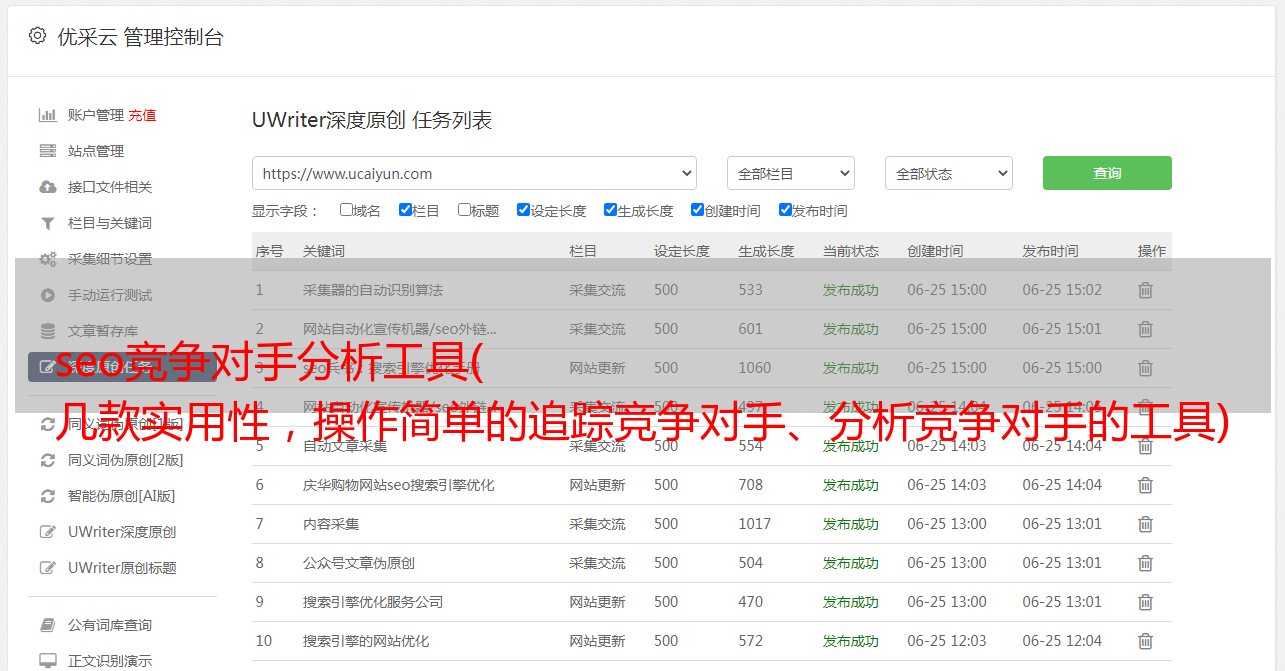
Task: Toggle the 发布时间 checkbox
Action: [785, 210]
